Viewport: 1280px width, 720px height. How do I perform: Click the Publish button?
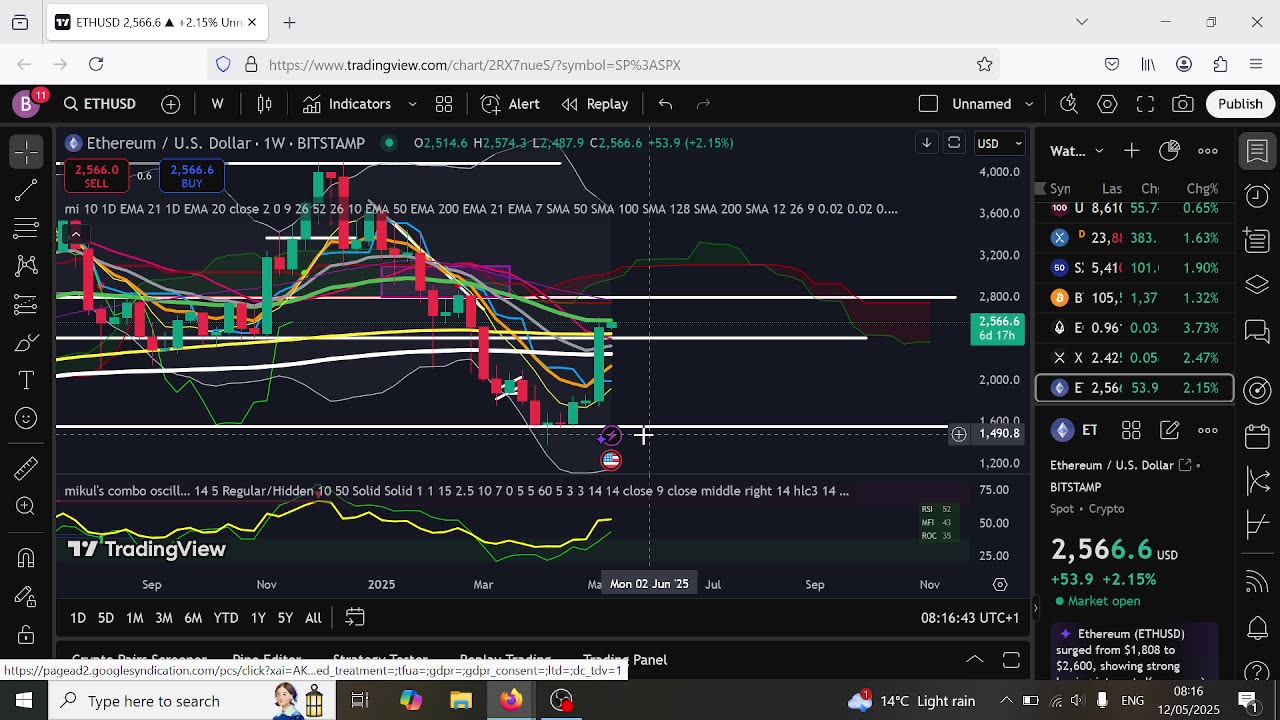1240,104
